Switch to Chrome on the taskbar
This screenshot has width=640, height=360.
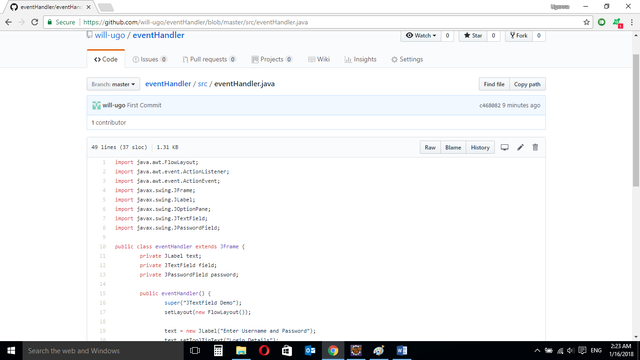click(x=333, y=351)
